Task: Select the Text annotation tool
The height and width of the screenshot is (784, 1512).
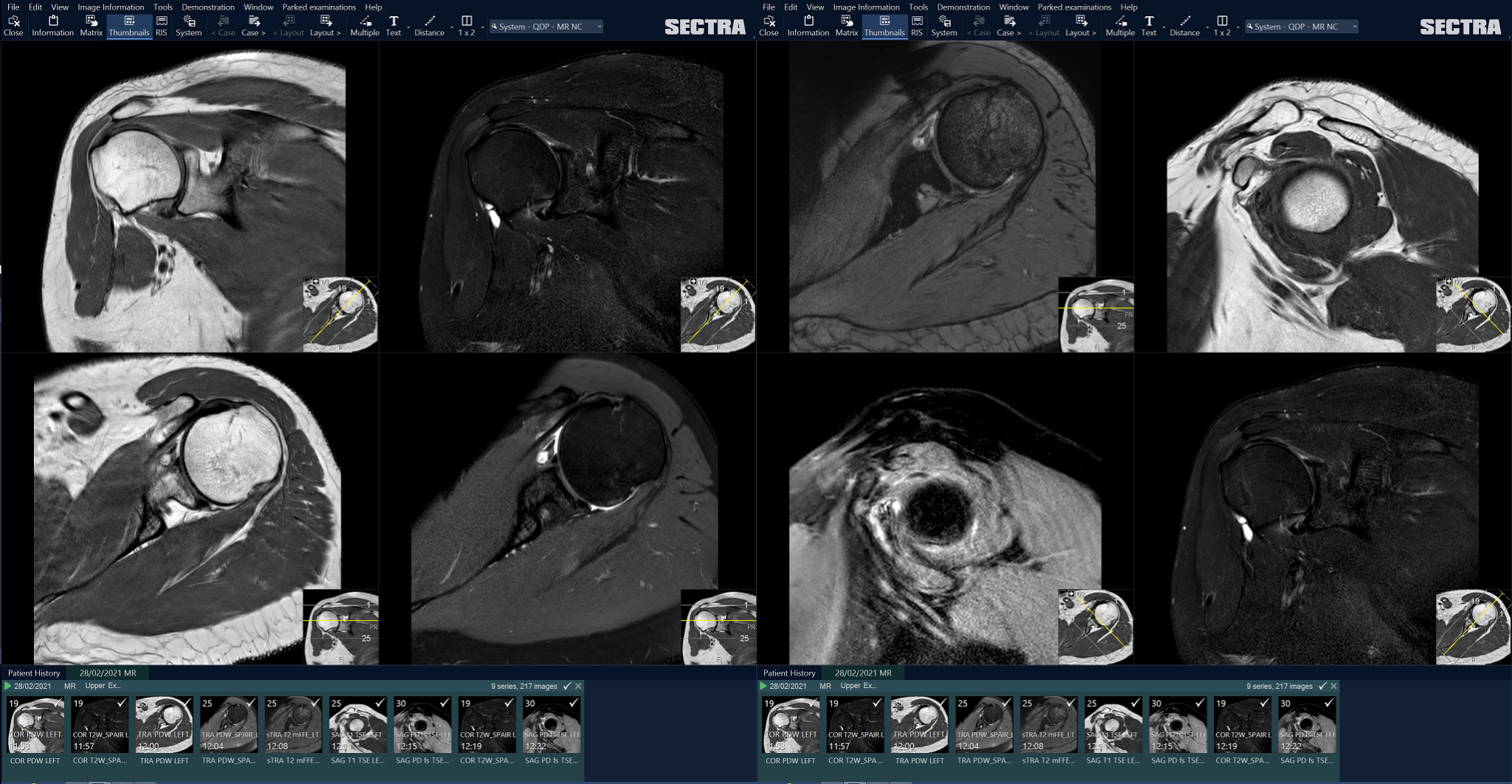Action: point(394,24)
